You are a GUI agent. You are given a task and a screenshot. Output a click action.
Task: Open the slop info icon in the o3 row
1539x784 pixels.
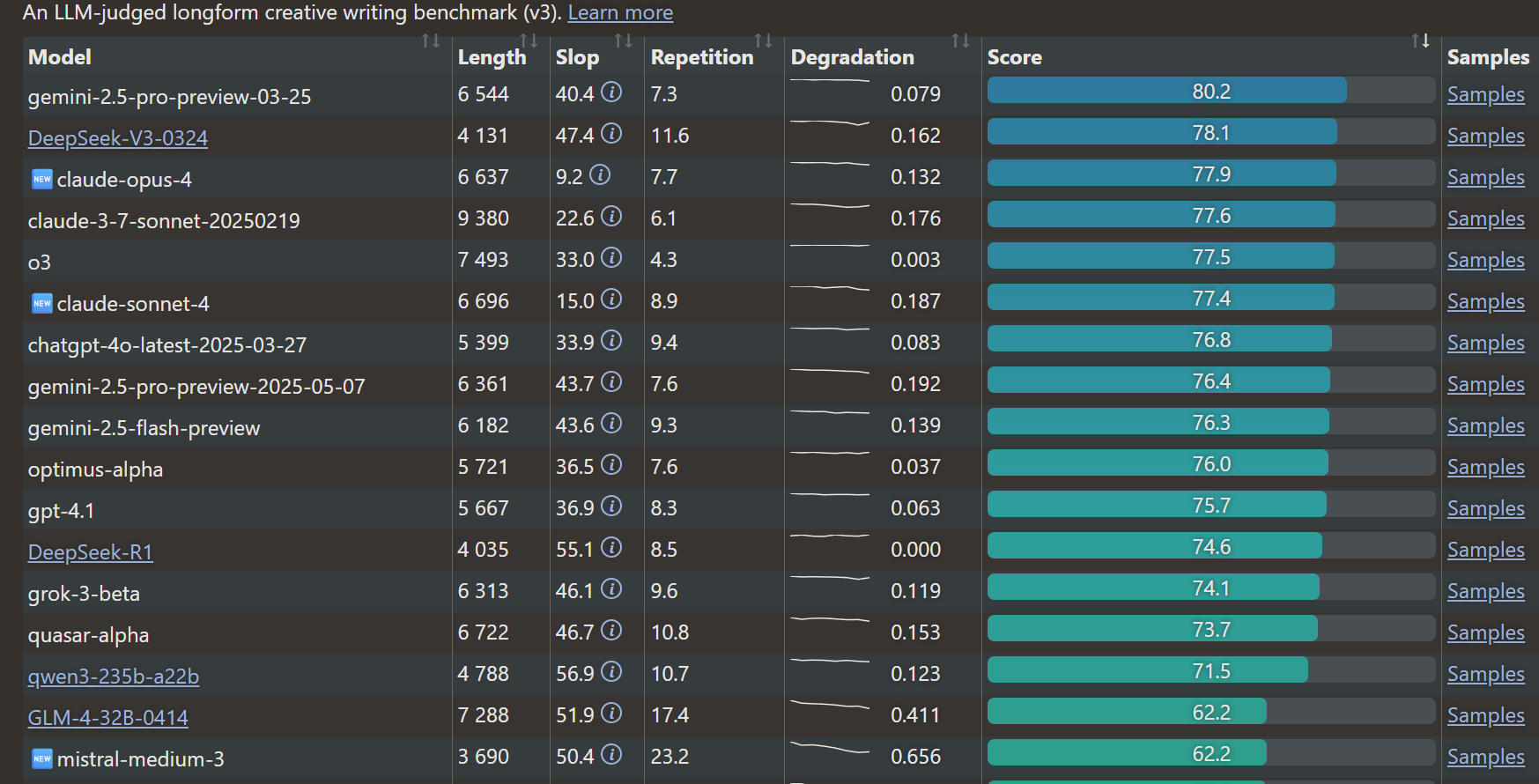tap(611, 257)
